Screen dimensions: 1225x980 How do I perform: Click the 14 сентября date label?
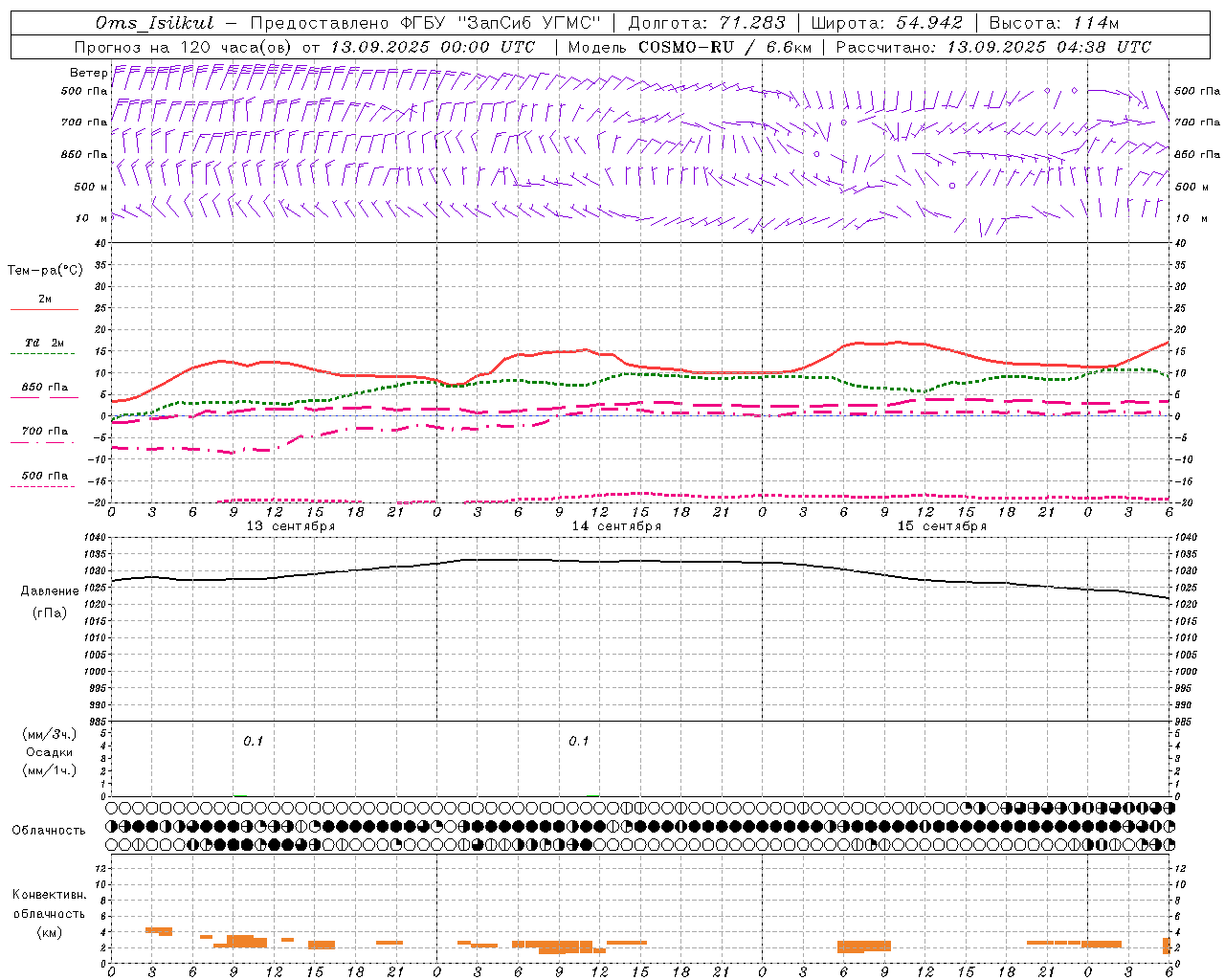point(616,525)
